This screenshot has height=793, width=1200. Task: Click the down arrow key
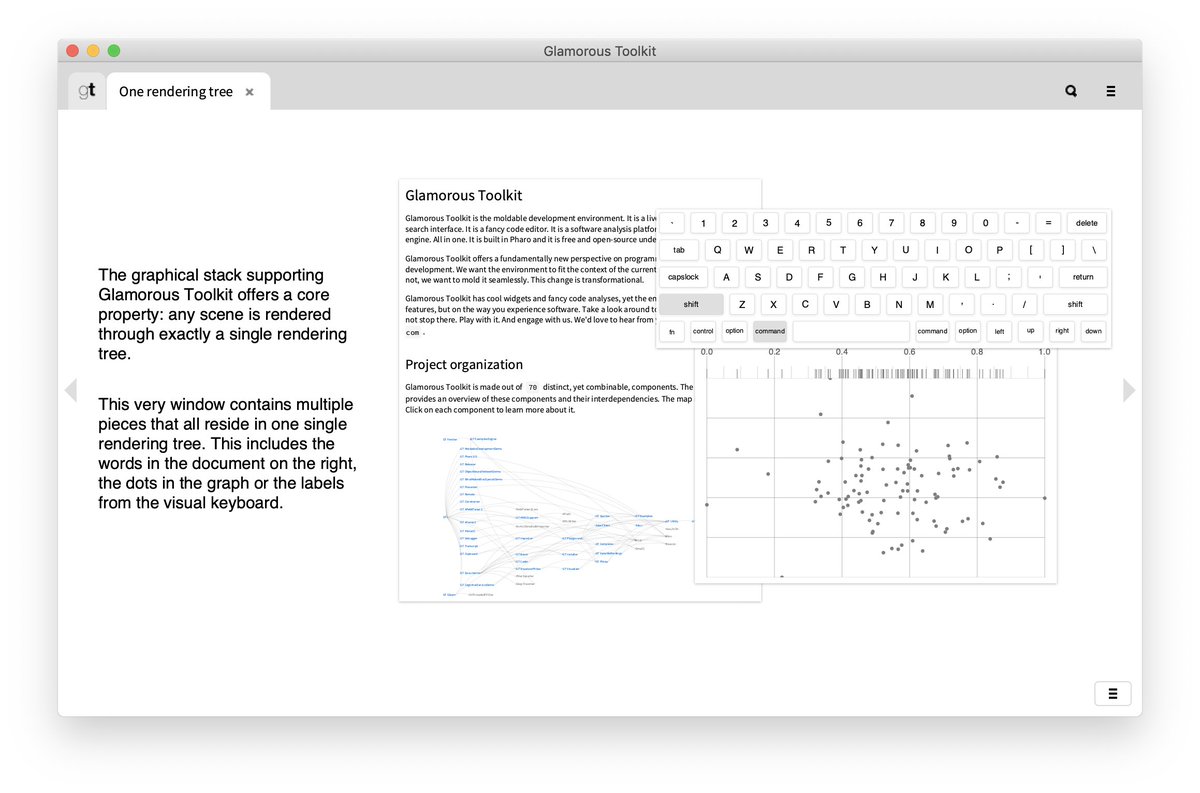pyautogui.click(x=1094, y=331)
